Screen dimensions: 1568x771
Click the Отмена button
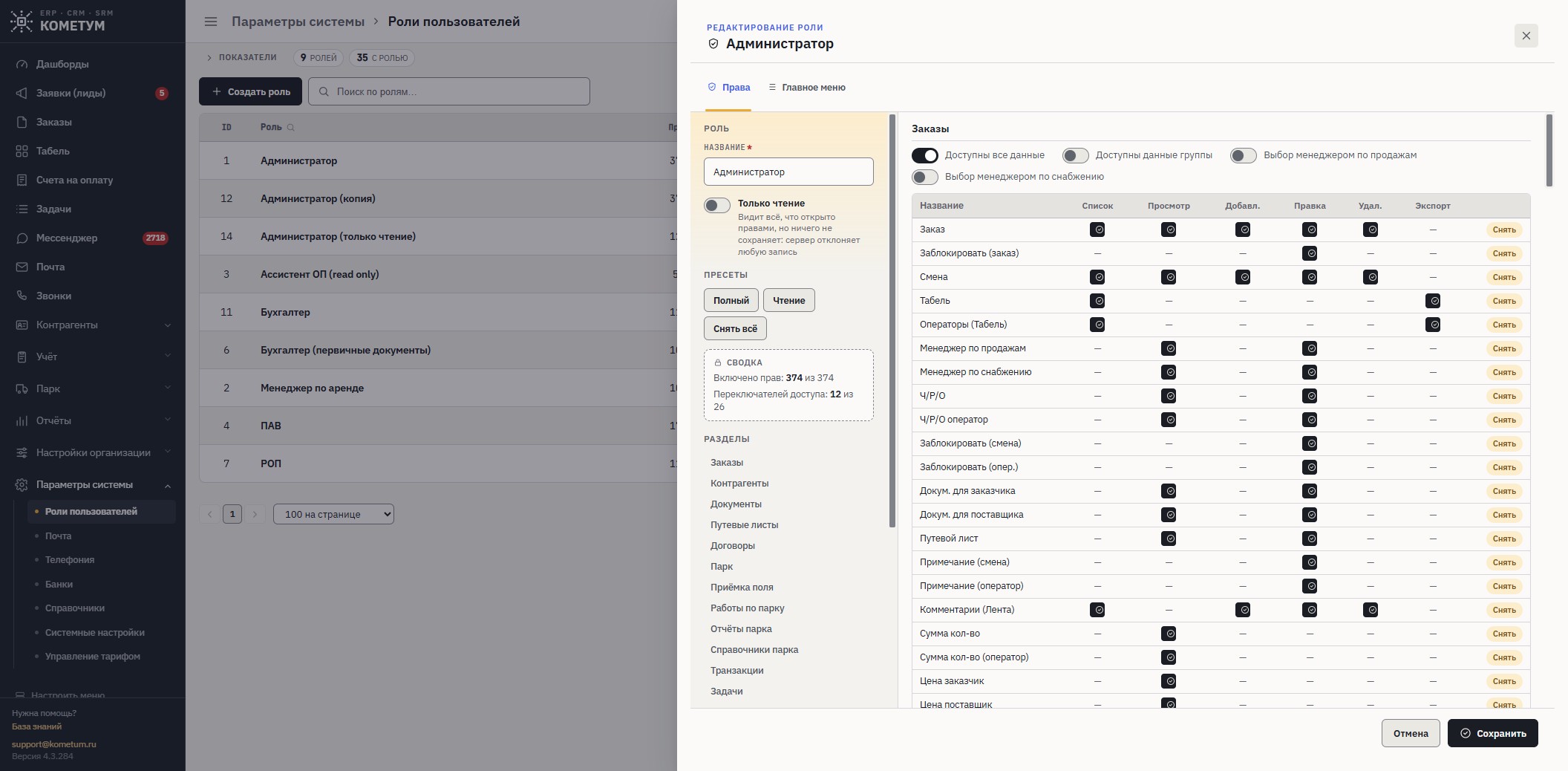pos(1411,733)
